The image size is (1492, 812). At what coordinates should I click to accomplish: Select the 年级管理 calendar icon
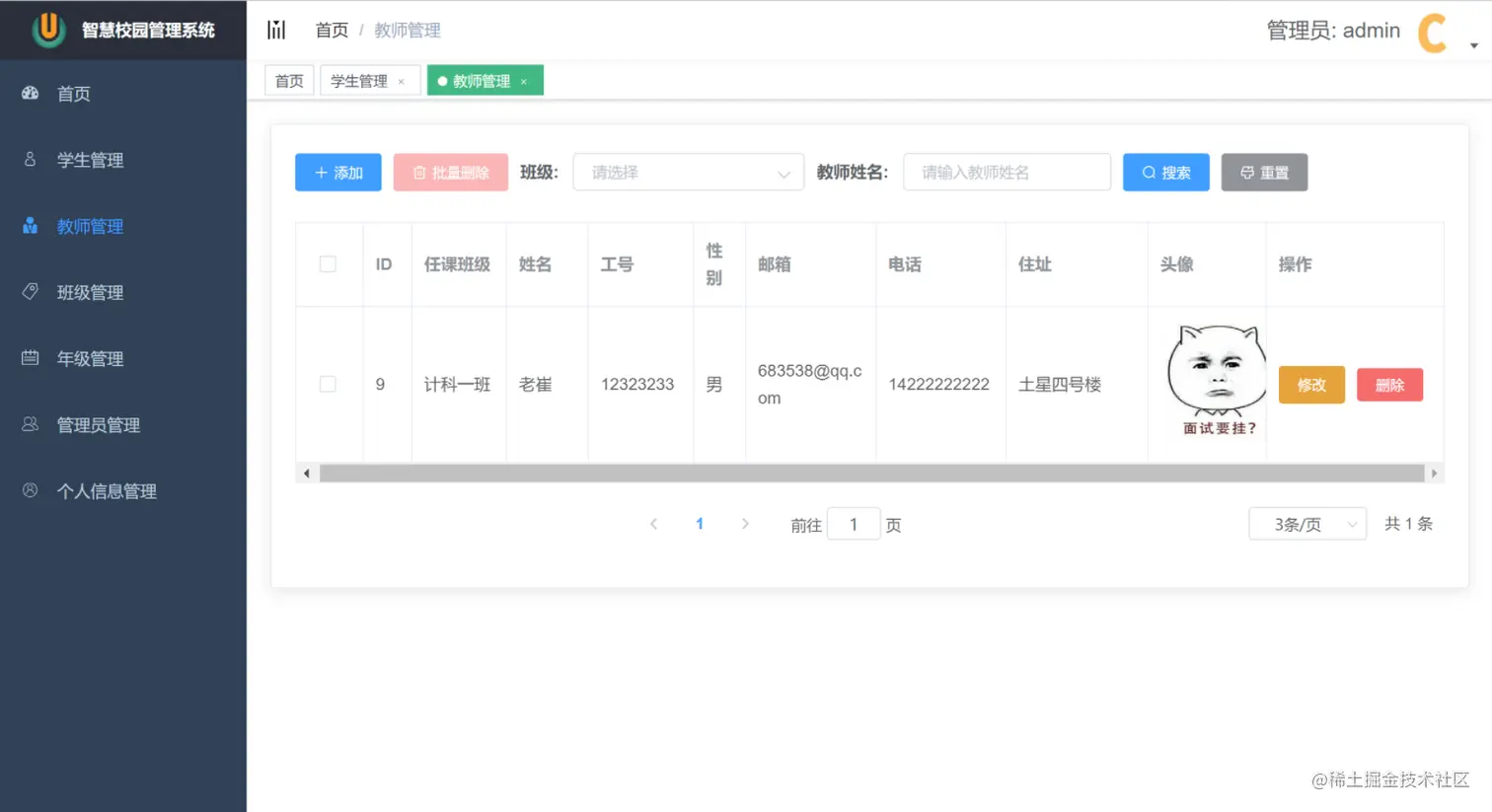click(x=29, y=358)
